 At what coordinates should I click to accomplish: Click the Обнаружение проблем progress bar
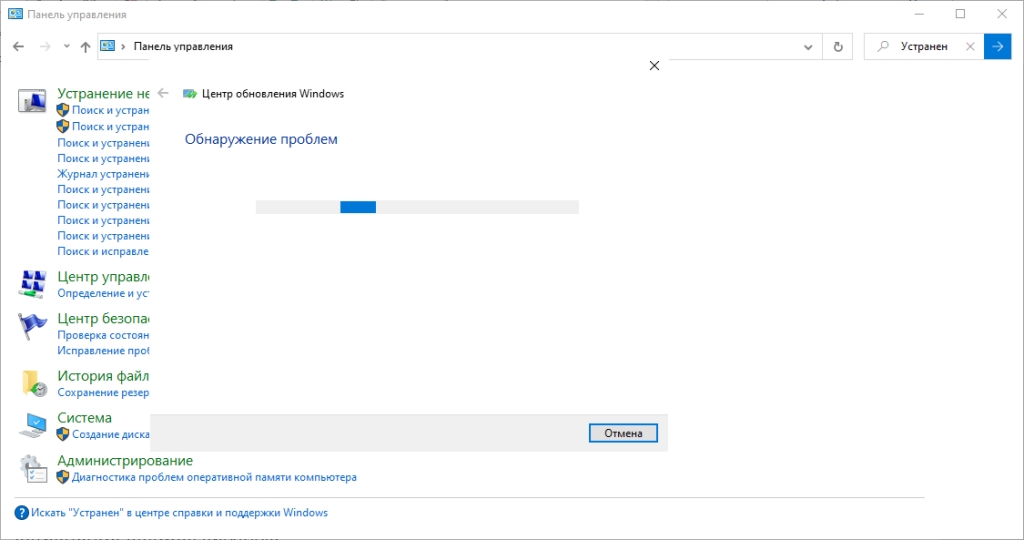(x=417, y=207)
